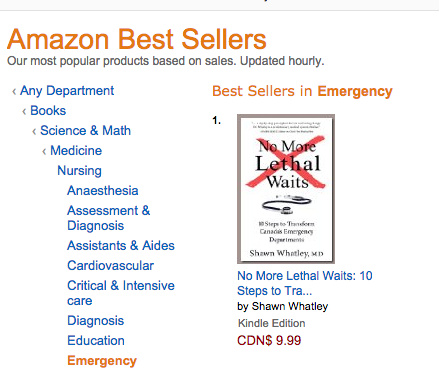
Task: Open Anaesthesia subcategory
Action: (x=103, y=191)
